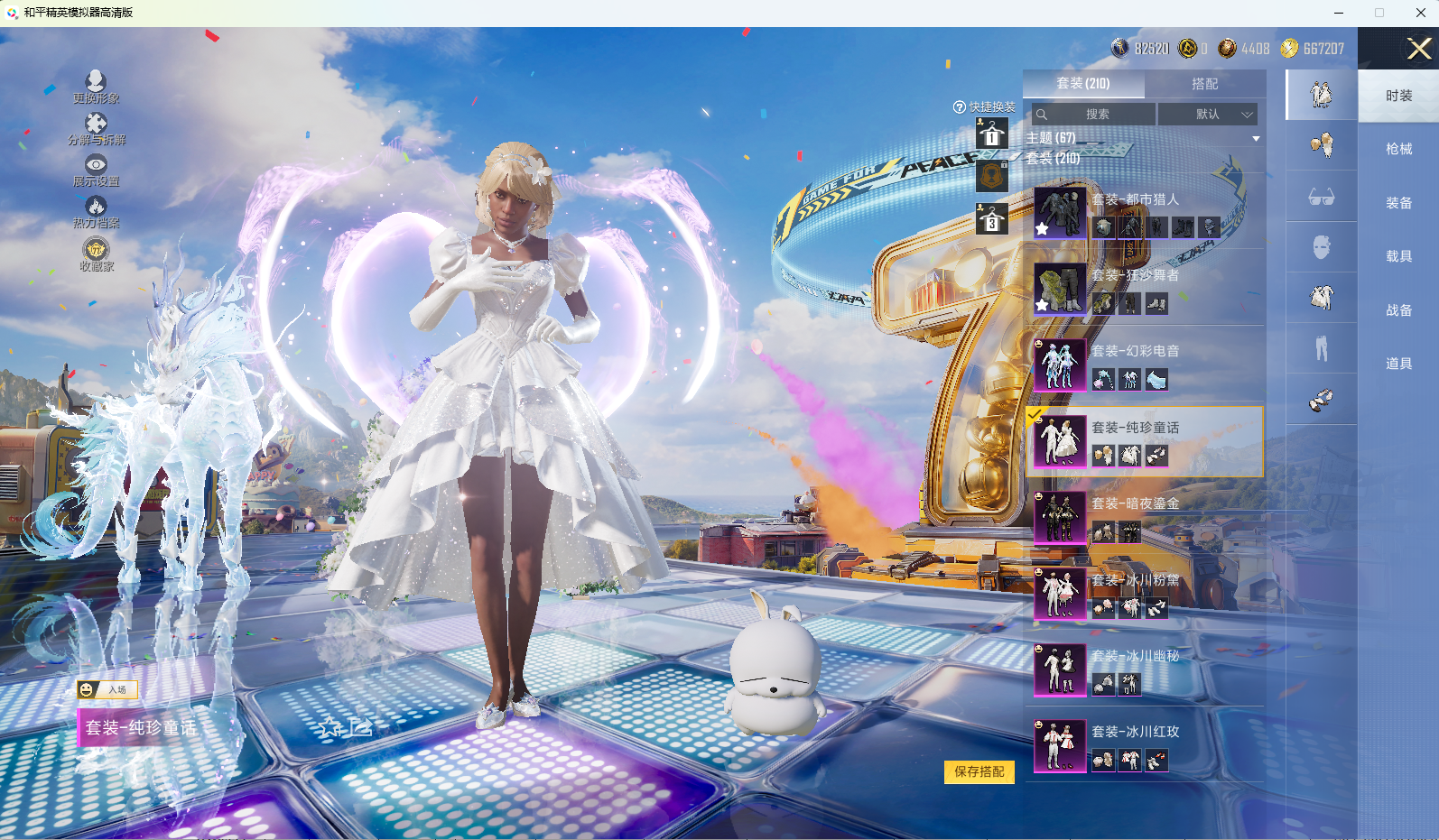Image resolution: width=1439 pixels, height=840 pixels.
Task: Switch to quick outfit slot 3
Action: 991,219
